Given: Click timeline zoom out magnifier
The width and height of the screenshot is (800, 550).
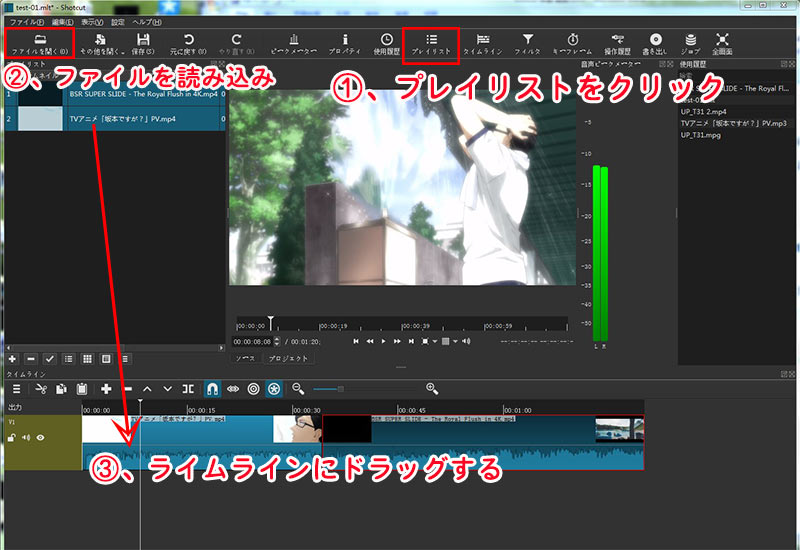Looking at the screenshot, I should tap(298, 389).
